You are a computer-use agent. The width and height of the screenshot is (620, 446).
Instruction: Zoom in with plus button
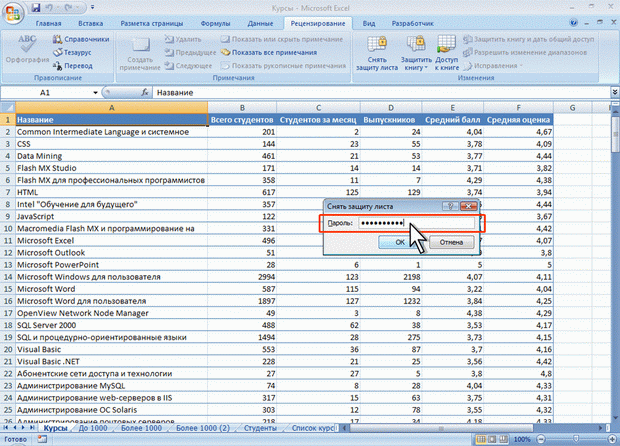click(613, 439)
